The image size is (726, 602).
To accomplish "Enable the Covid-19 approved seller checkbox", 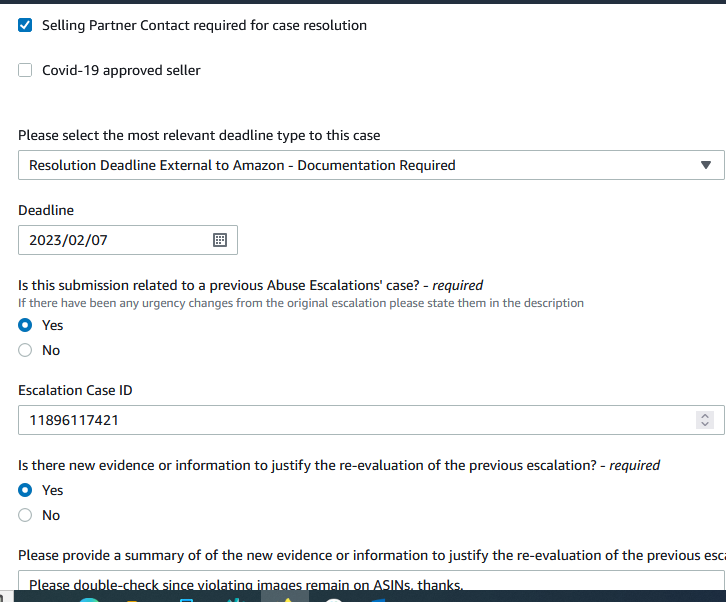I will [25, 70].
